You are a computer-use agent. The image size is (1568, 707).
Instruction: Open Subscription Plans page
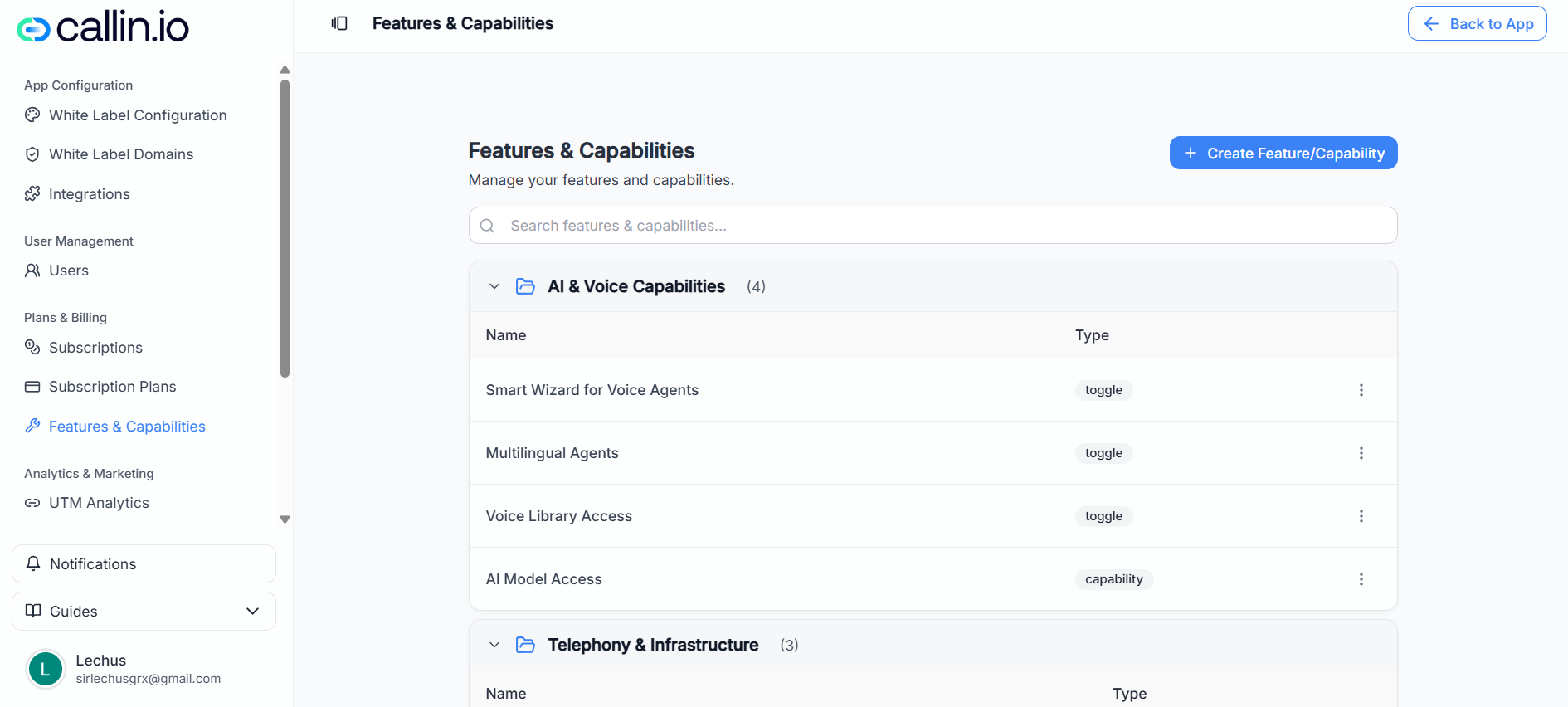113,387
